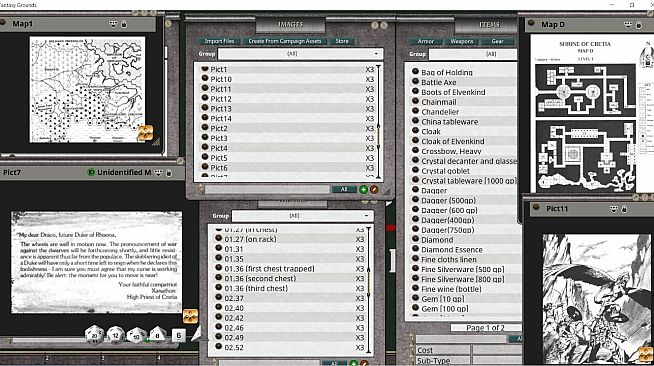This screenshot has width=654, height=366.
Task: Open the Pict1 link icon in Images list
Action: [x=205, y=69]
